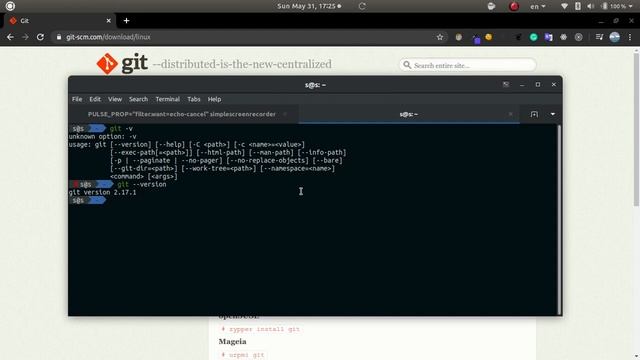The width and height of the screenshot is (640, 360).
Task: Open the media control playlist icon
Action: point(599,37)
